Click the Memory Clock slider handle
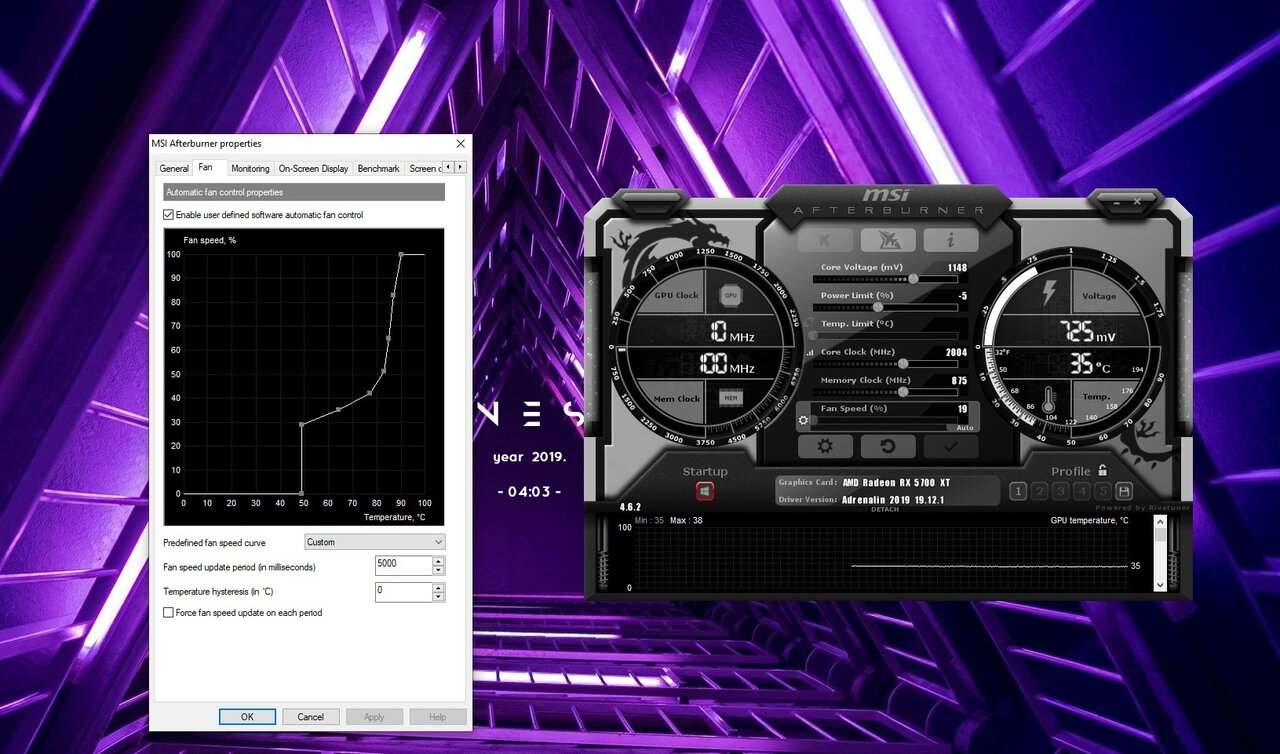Viewport: 1280px width, 754px height. [903, 392]
